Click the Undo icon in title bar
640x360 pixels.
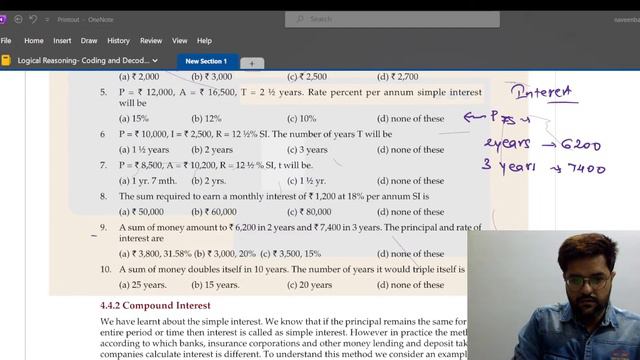click(x=33, y=19)
